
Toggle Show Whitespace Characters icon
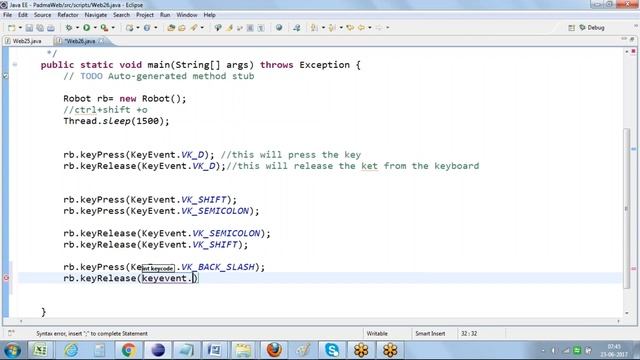pos(261,28)
